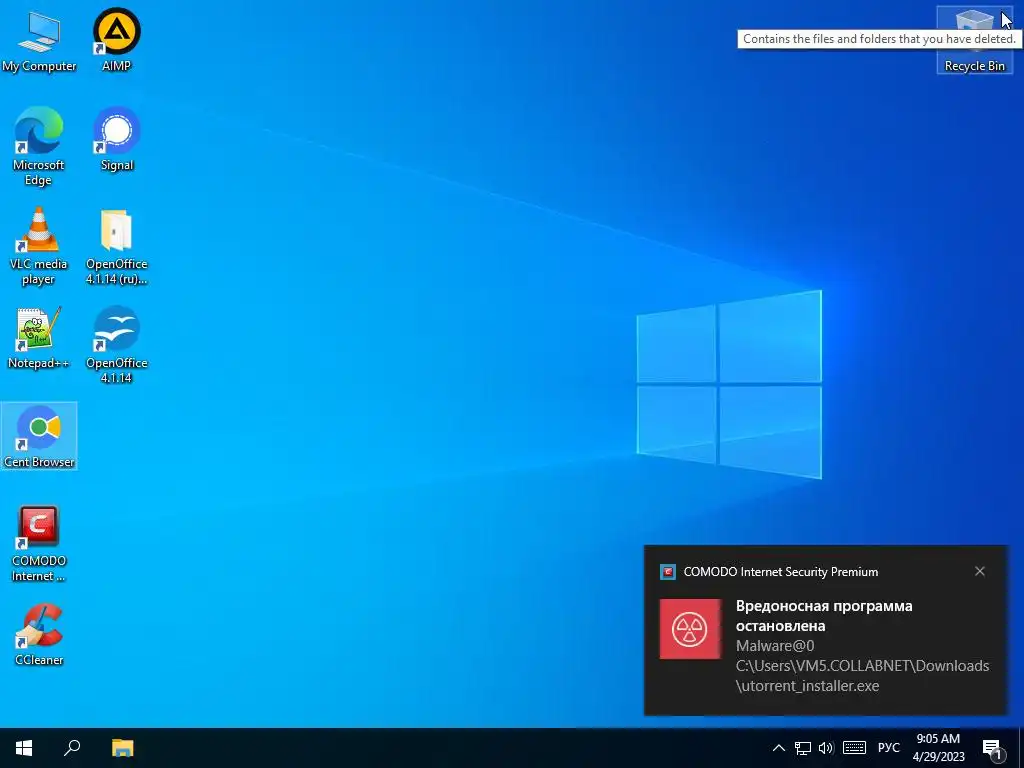
Task: Click Show desktop sliver at the taskbar end
Action: click(1021, 748)
